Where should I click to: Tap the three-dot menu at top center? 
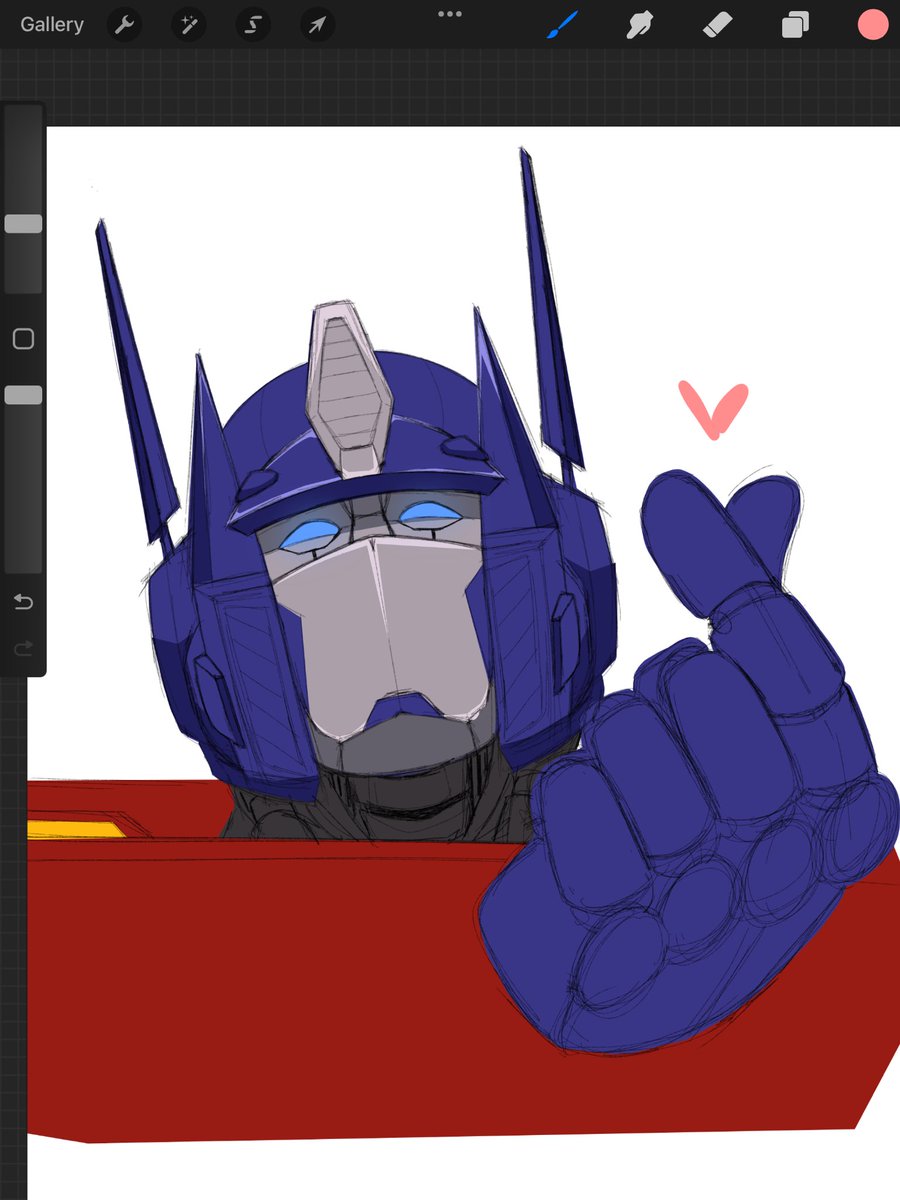pyautogui.click(x=450, y=14)
